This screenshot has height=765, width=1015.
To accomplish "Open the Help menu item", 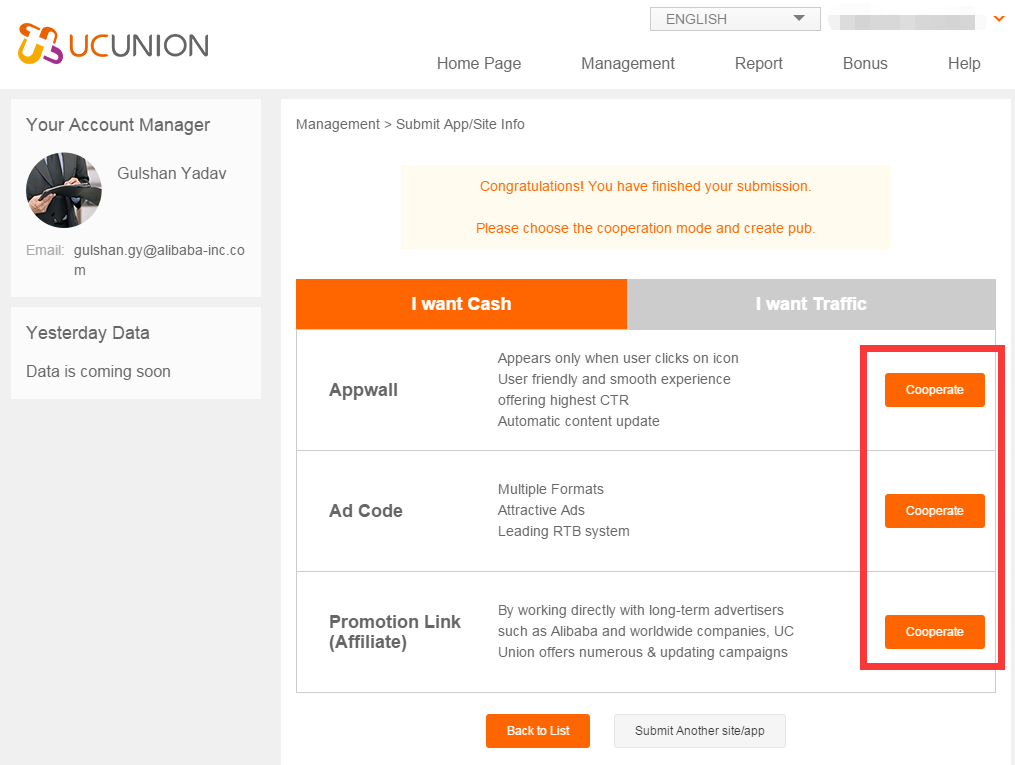I will click(x=963, y=63).
